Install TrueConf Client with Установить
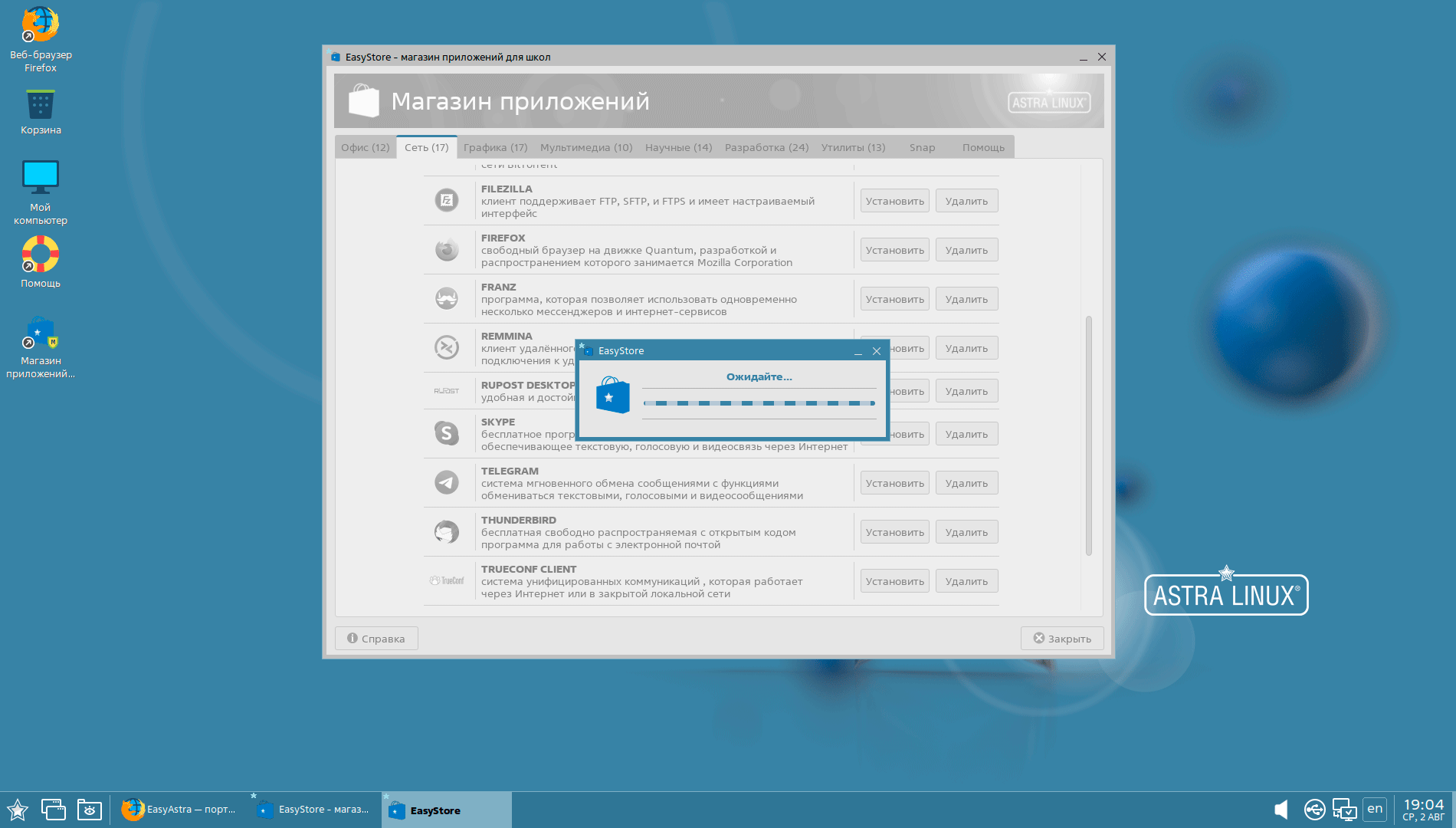This screenshot has width=1456, height=828. (x=895, y=581)
